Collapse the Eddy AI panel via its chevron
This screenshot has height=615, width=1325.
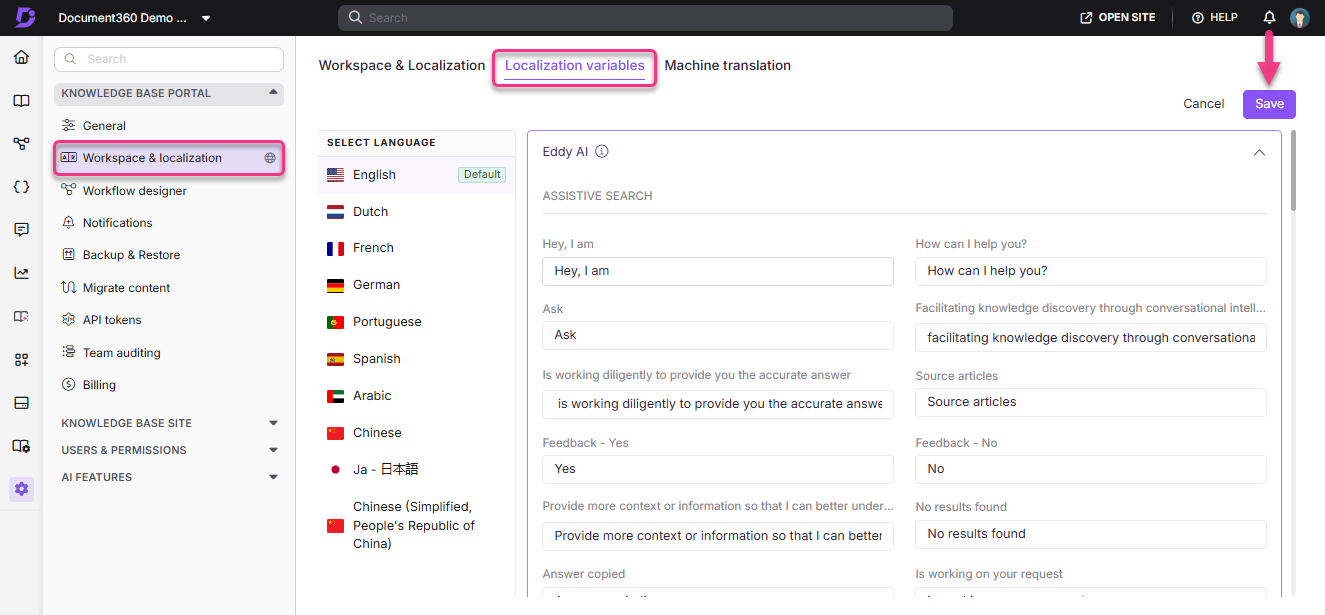1259,152
